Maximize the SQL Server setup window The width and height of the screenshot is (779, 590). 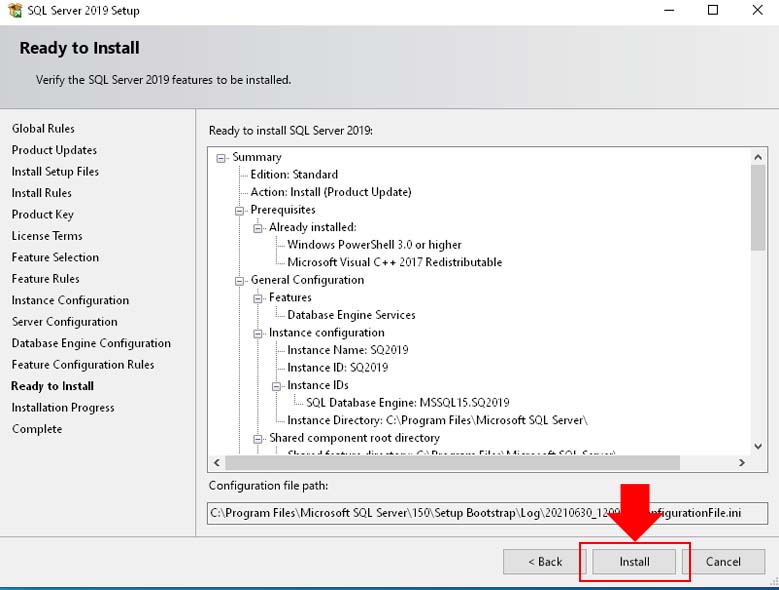[713, 10]
